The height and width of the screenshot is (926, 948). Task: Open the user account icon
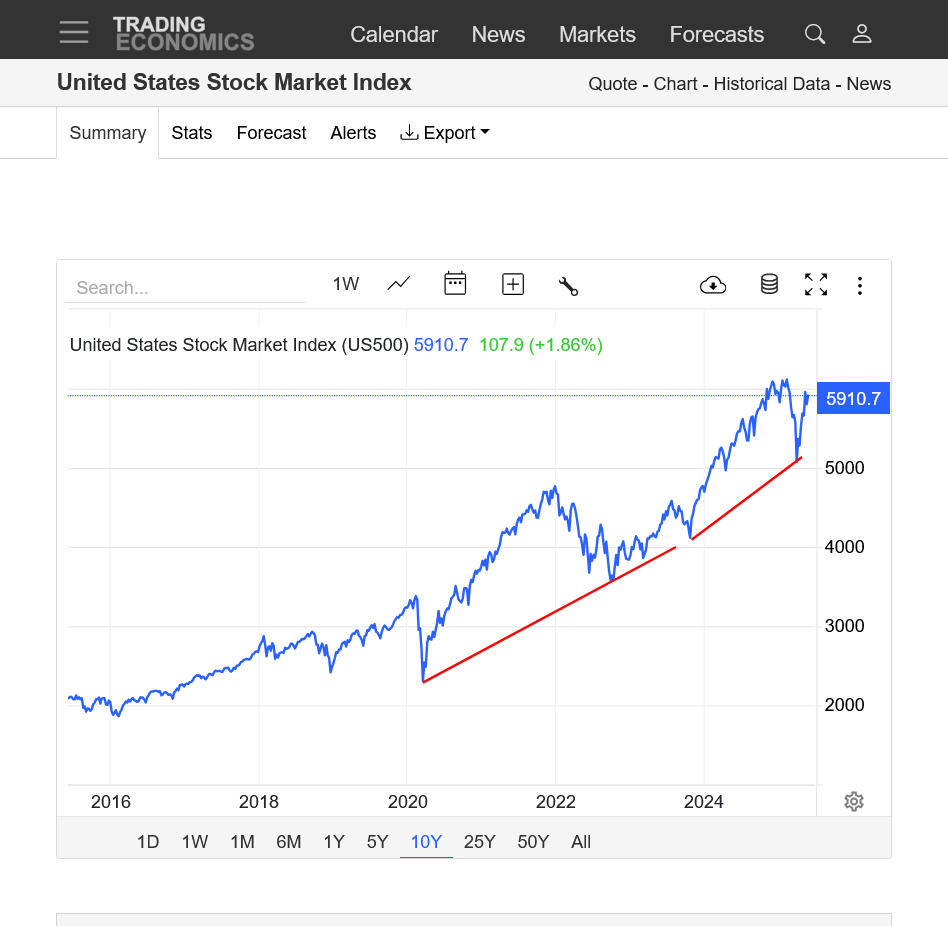pyautogui.click(x=862, y=34)
